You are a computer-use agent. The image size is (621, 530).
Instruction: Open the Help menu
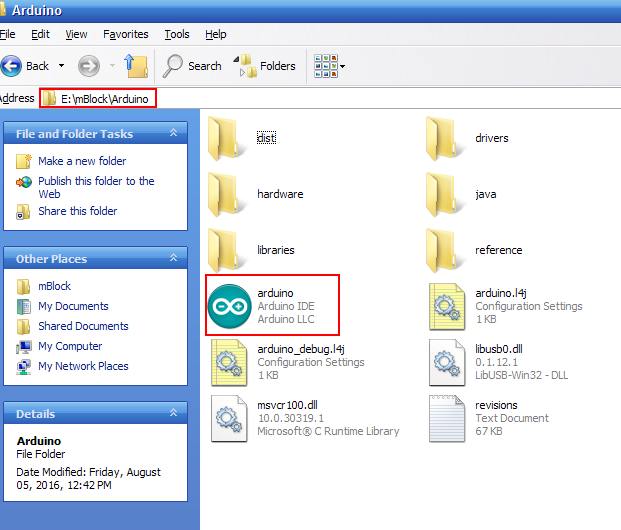click(x=216, y=34)
